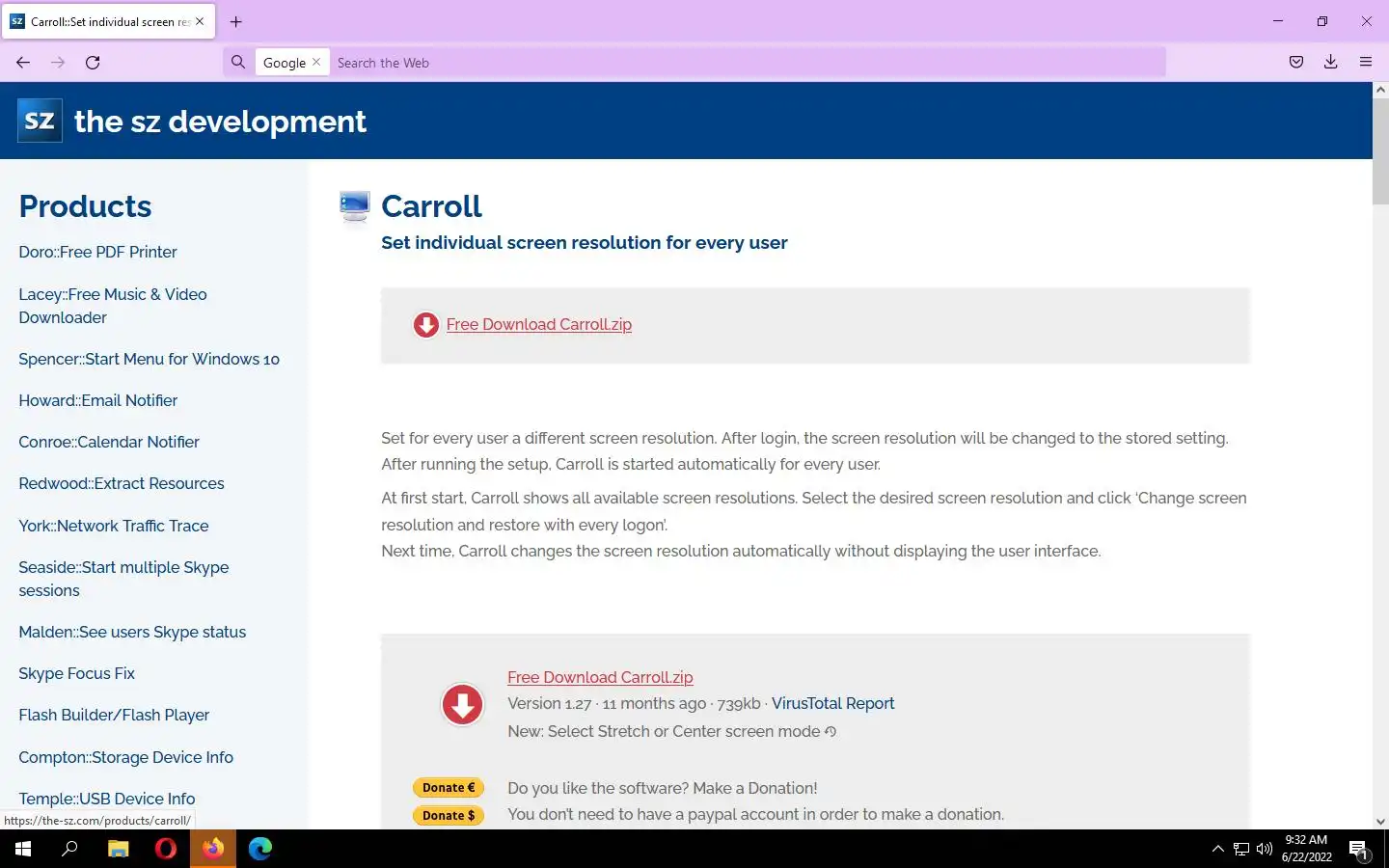Launch Microsoft Edge from taskbar
The height and width of the screenshot is (868, 1389).
[x=260, y=849]
